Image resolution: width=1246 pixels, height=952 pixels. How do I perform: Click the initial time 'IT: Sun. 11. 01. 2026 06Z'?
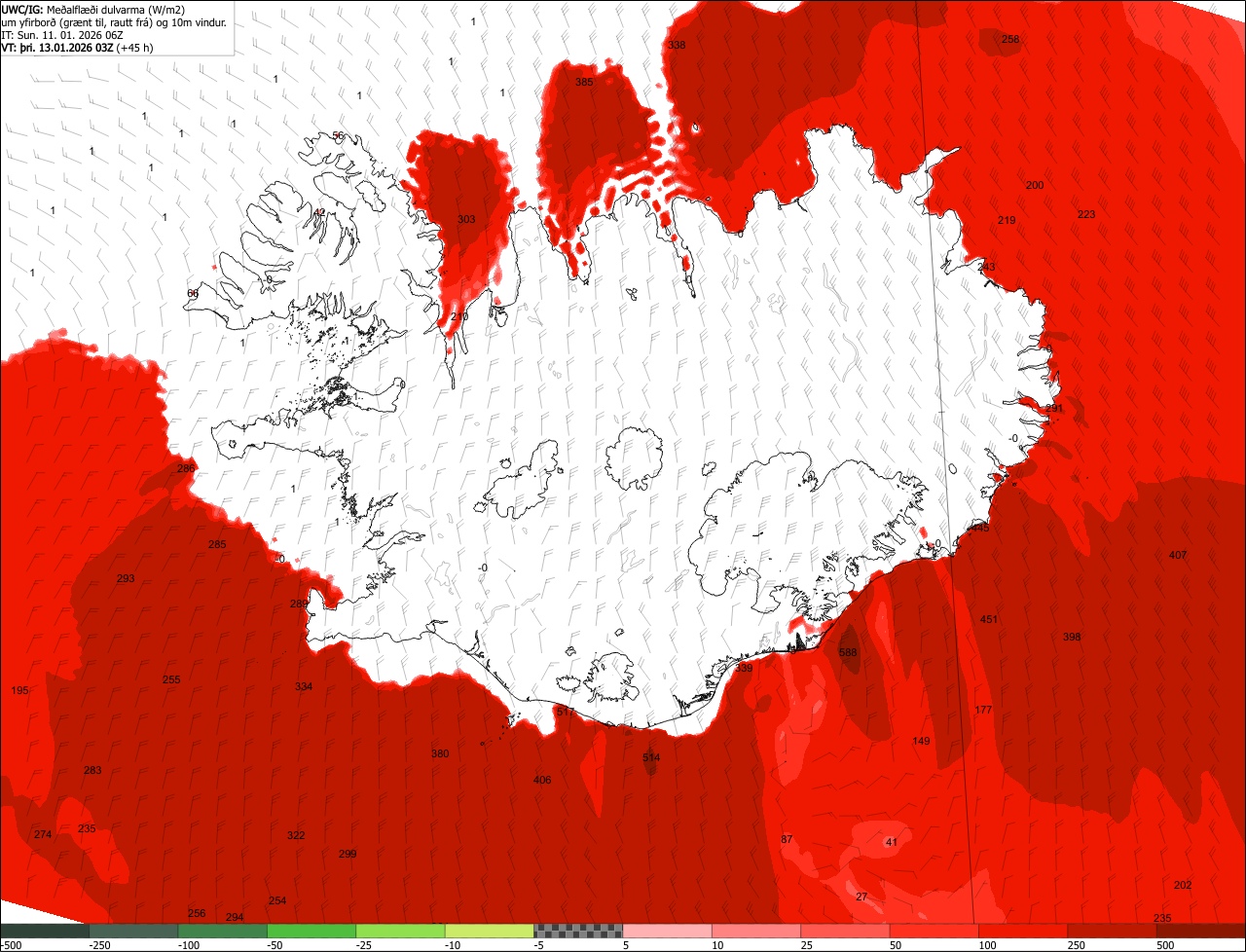[x=63, y=35]
